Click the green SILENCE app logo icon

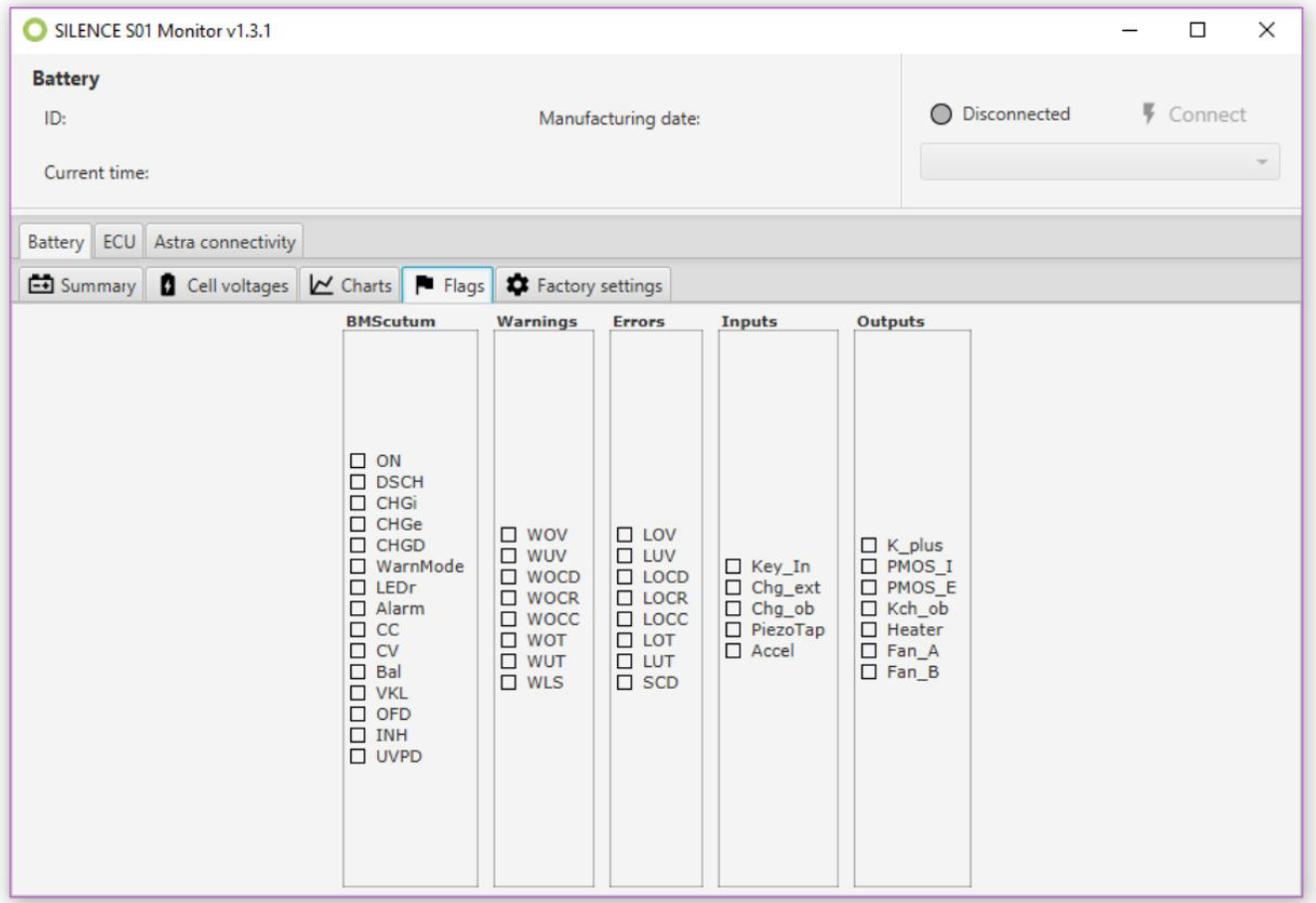coord(35,30)
